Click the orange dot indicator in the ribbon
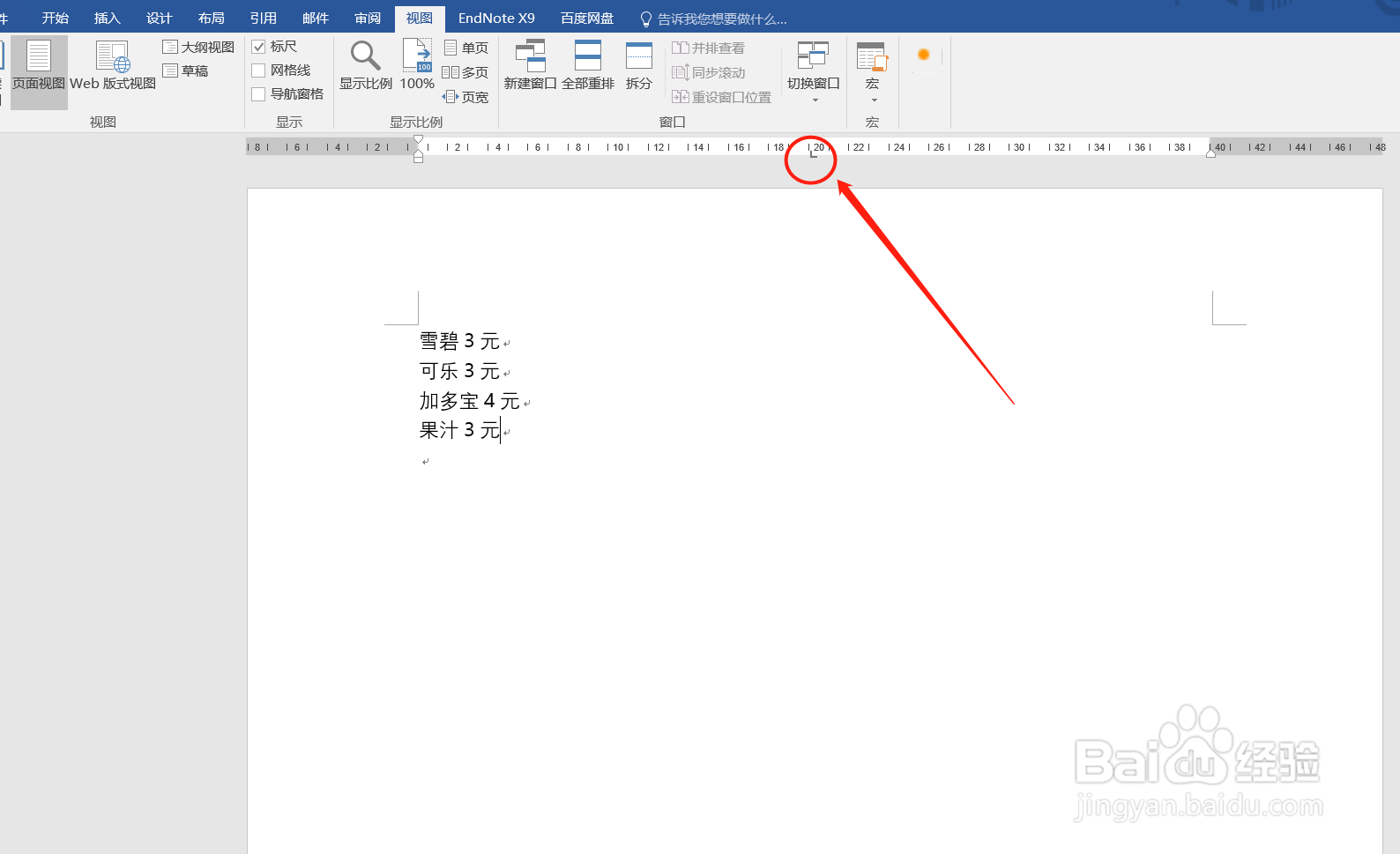Viewport: 1400px width, 854px height. click(x=924, y=55)
